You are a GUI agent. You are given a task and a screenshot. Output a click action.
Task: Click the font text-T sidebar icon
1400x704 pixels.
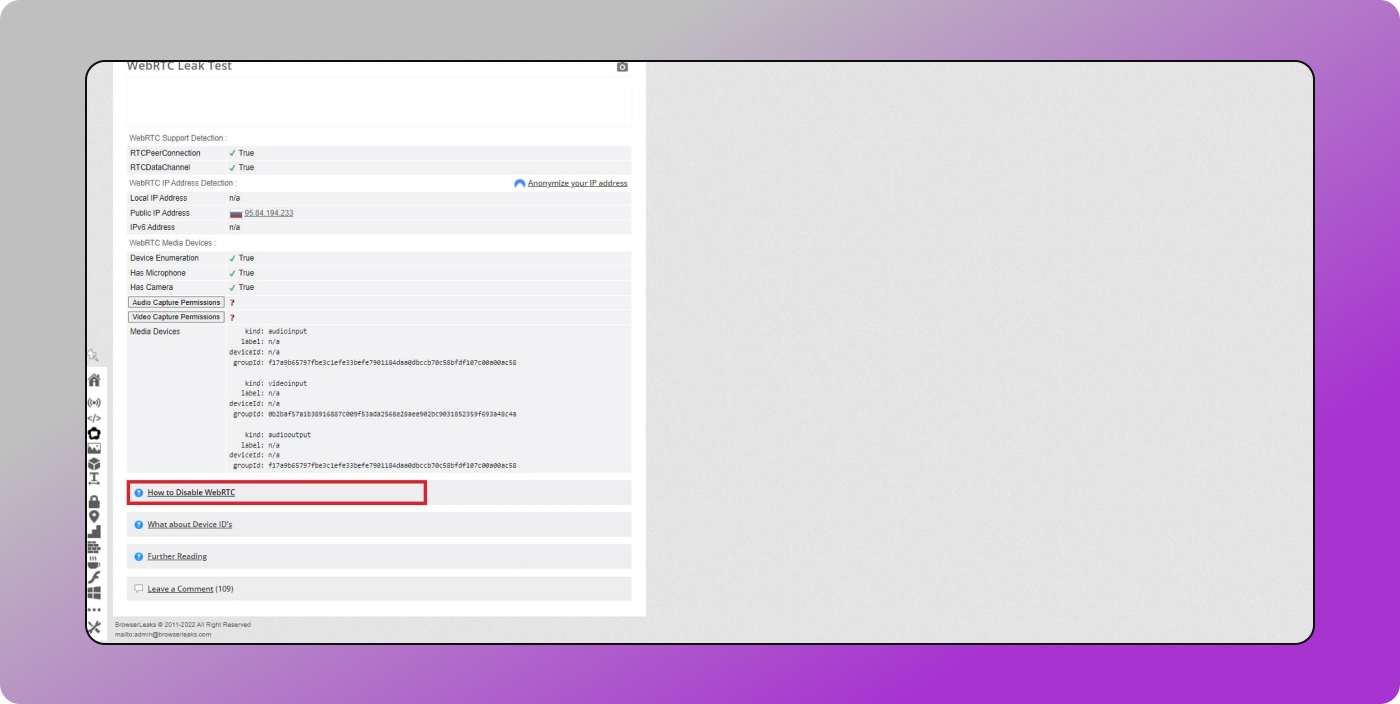click(x=94, y=479)
